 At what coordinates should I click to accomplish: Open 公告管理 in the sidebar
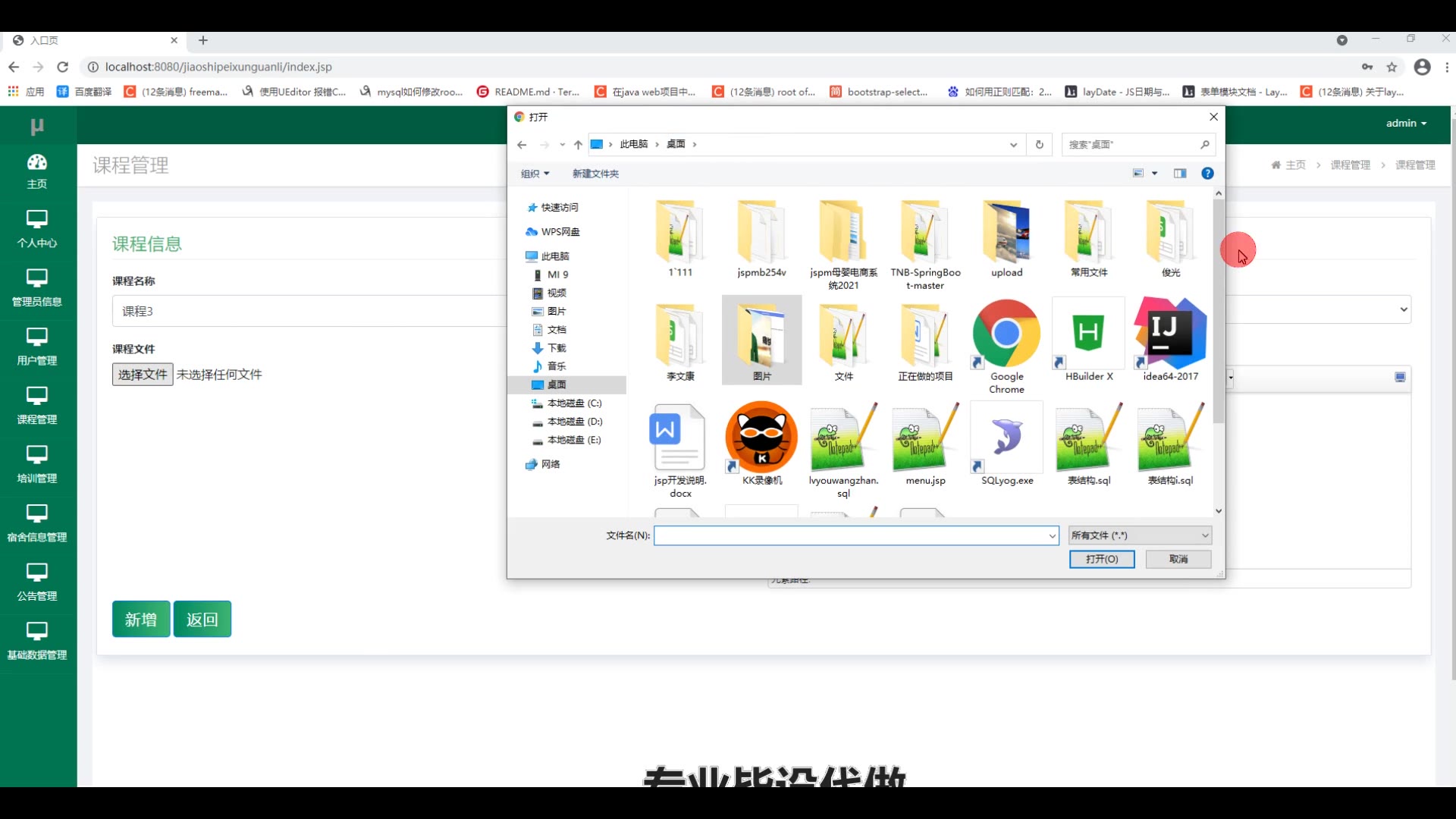click(37, 582)
